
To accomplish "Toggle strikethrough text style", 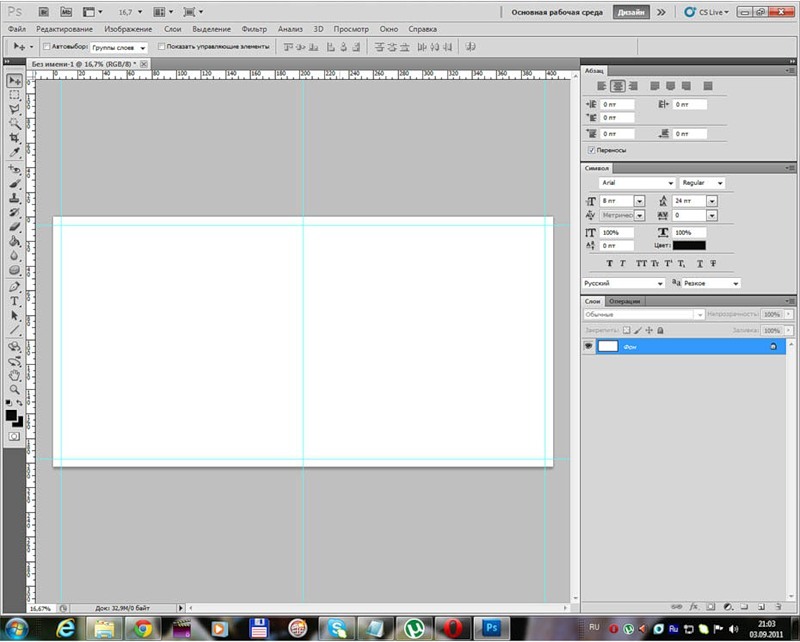I will click(x=713, y=263).
